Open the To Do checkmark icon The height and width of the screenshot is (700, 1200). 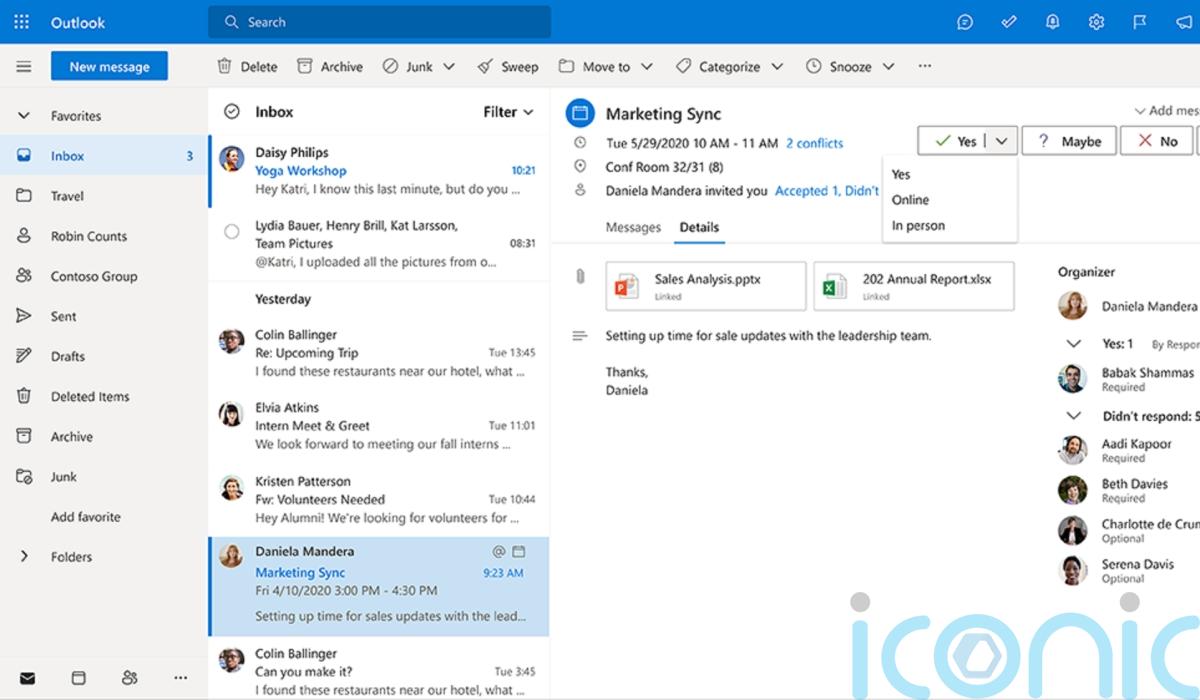pyautogui.click(x=1009, y=22)
